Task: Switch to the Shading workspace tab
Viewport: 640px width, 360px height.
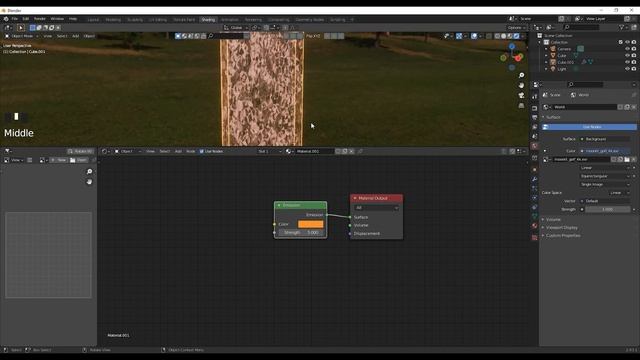Action: [x=208, y=20]
